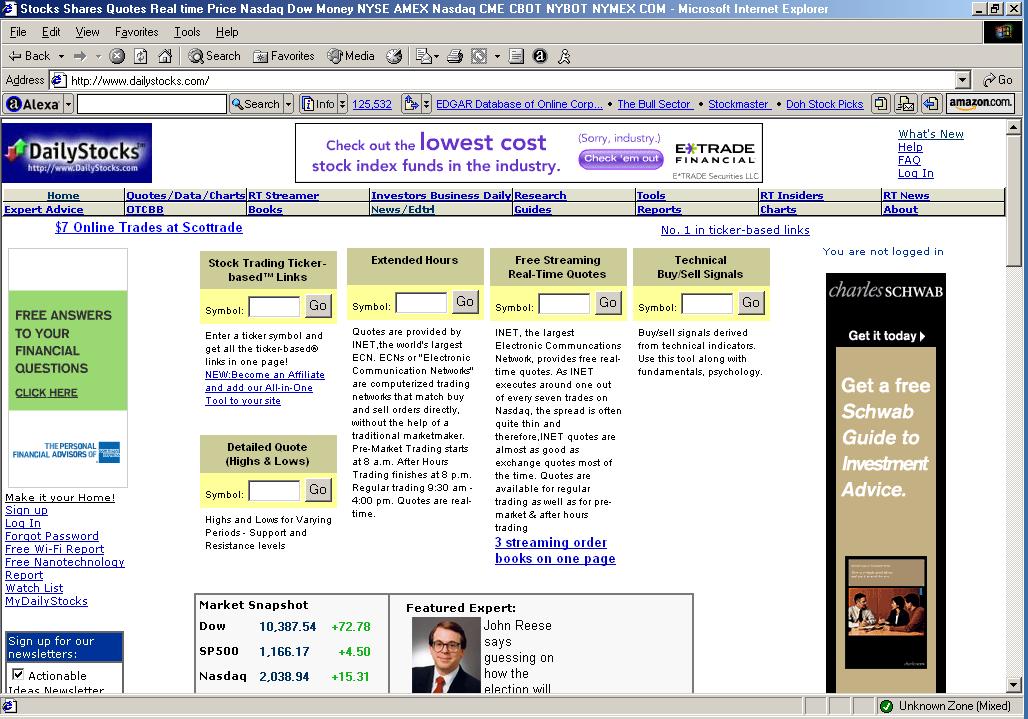Expand the Alexa related links dropdown
Image resolution: width=1028 pixels, height=719 pixels.
426,104
